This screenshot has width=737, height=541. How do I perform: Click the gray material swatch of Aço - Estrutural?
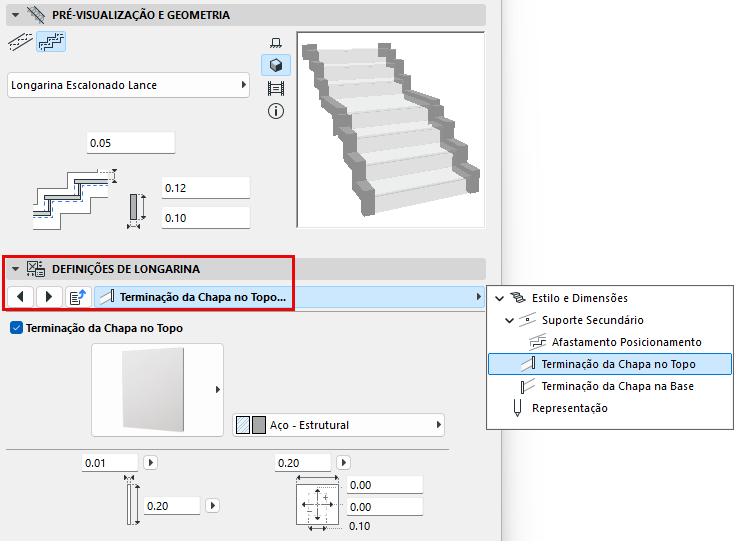[x=259, y=425]
